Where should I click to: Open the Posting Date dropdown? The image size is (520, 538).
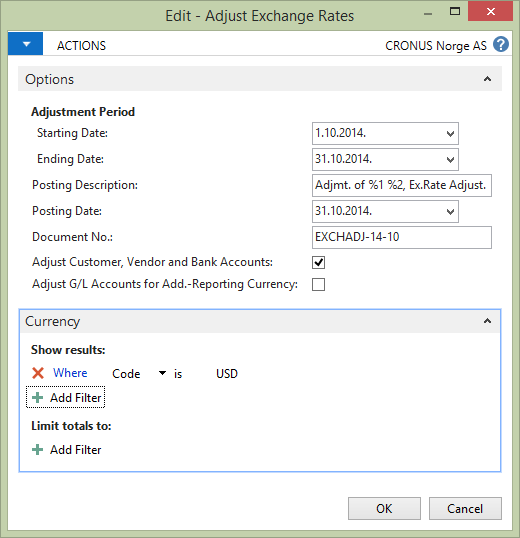[450, 212]
